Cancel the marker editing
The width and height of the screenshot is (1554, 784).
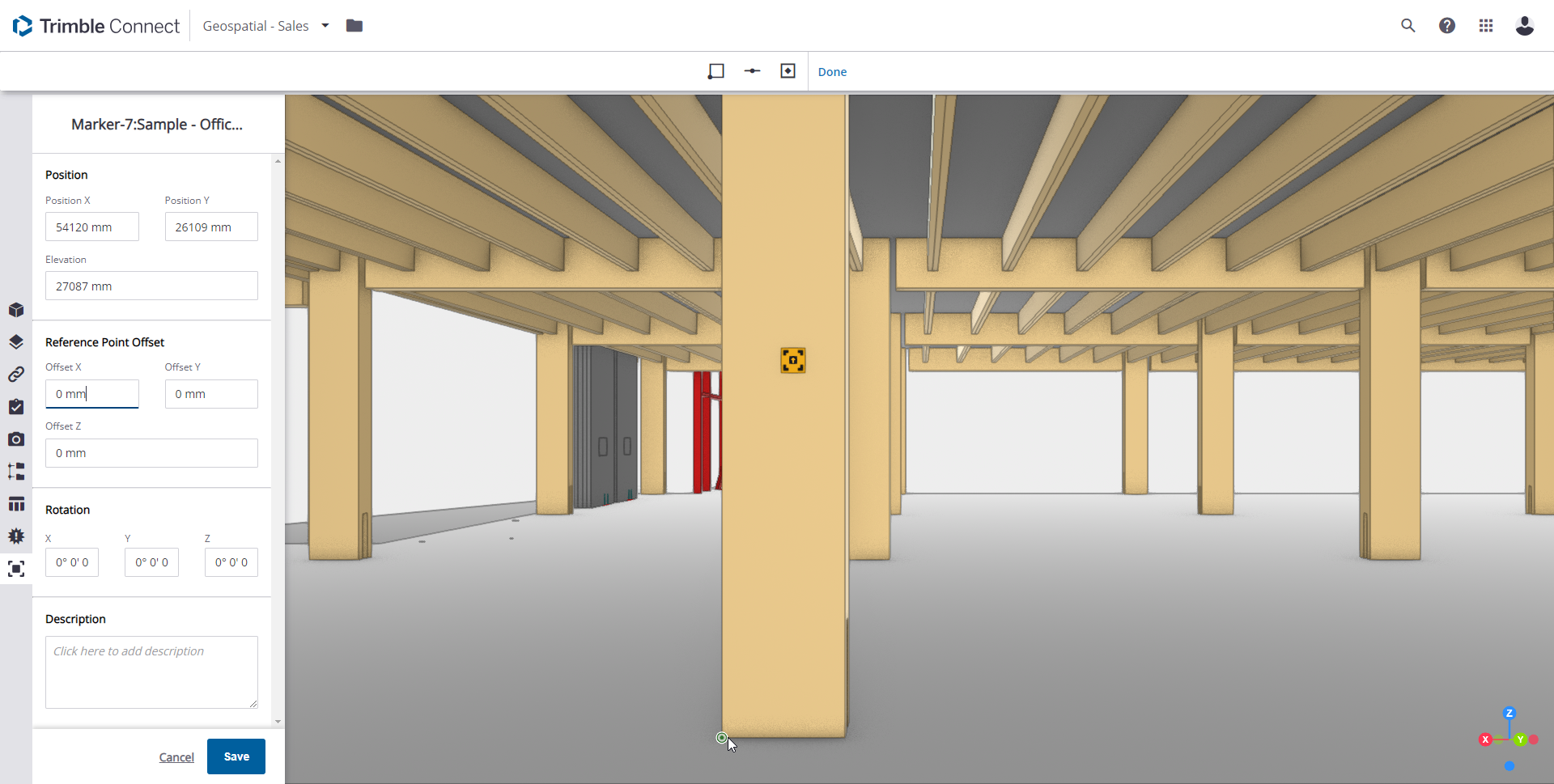[x=176, y=756]
